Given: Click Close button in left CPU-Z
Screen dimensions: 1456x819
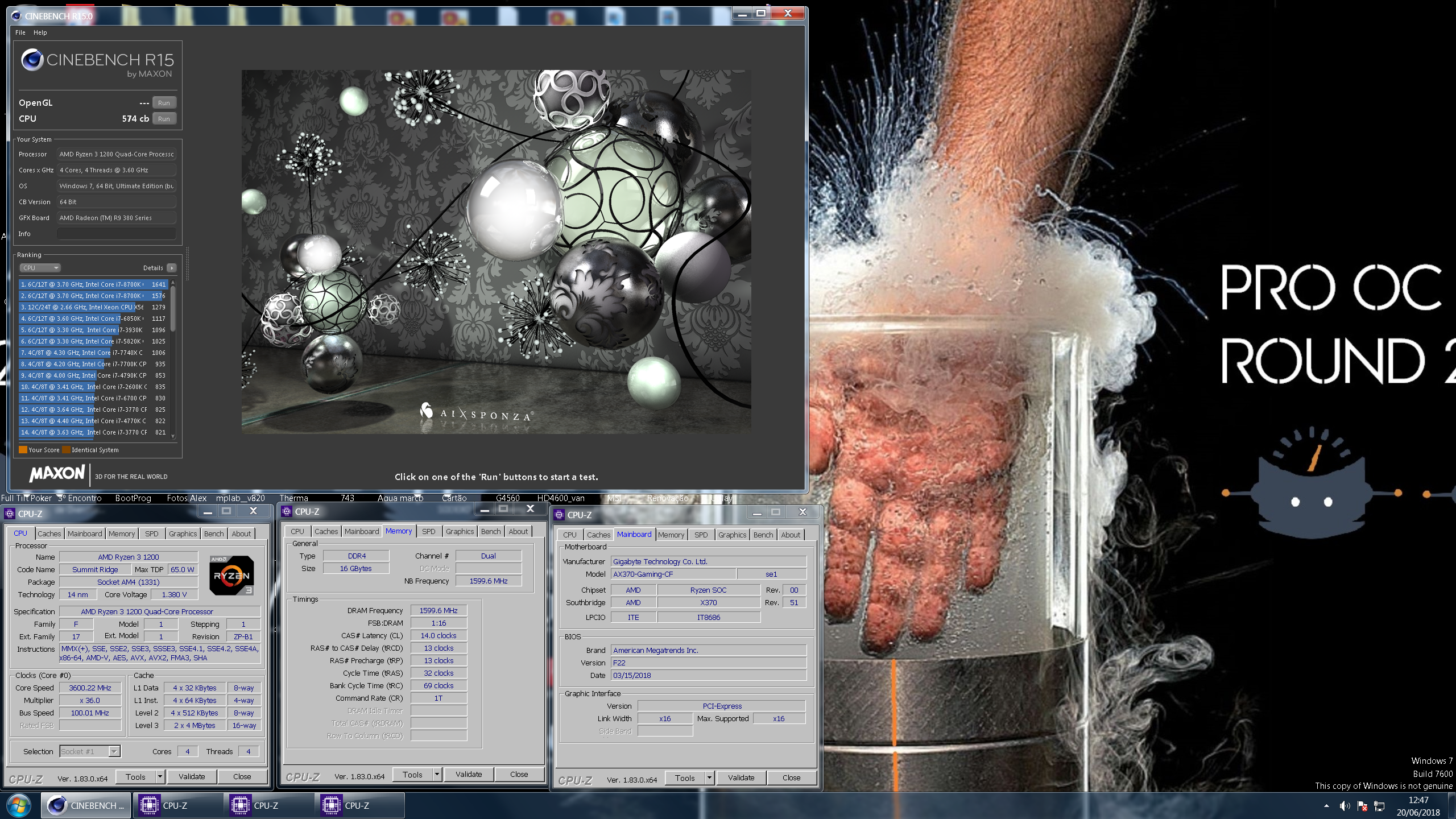Looking at the screenshot, I should 242,776.
